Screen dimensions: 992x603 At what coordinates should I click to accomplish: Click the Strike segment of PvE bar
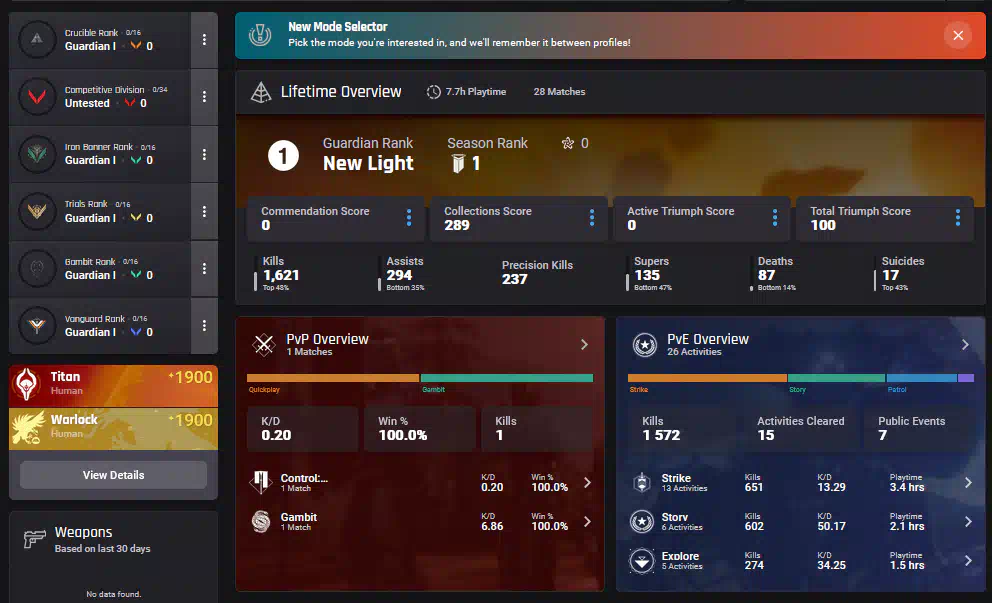pos(707,378)
